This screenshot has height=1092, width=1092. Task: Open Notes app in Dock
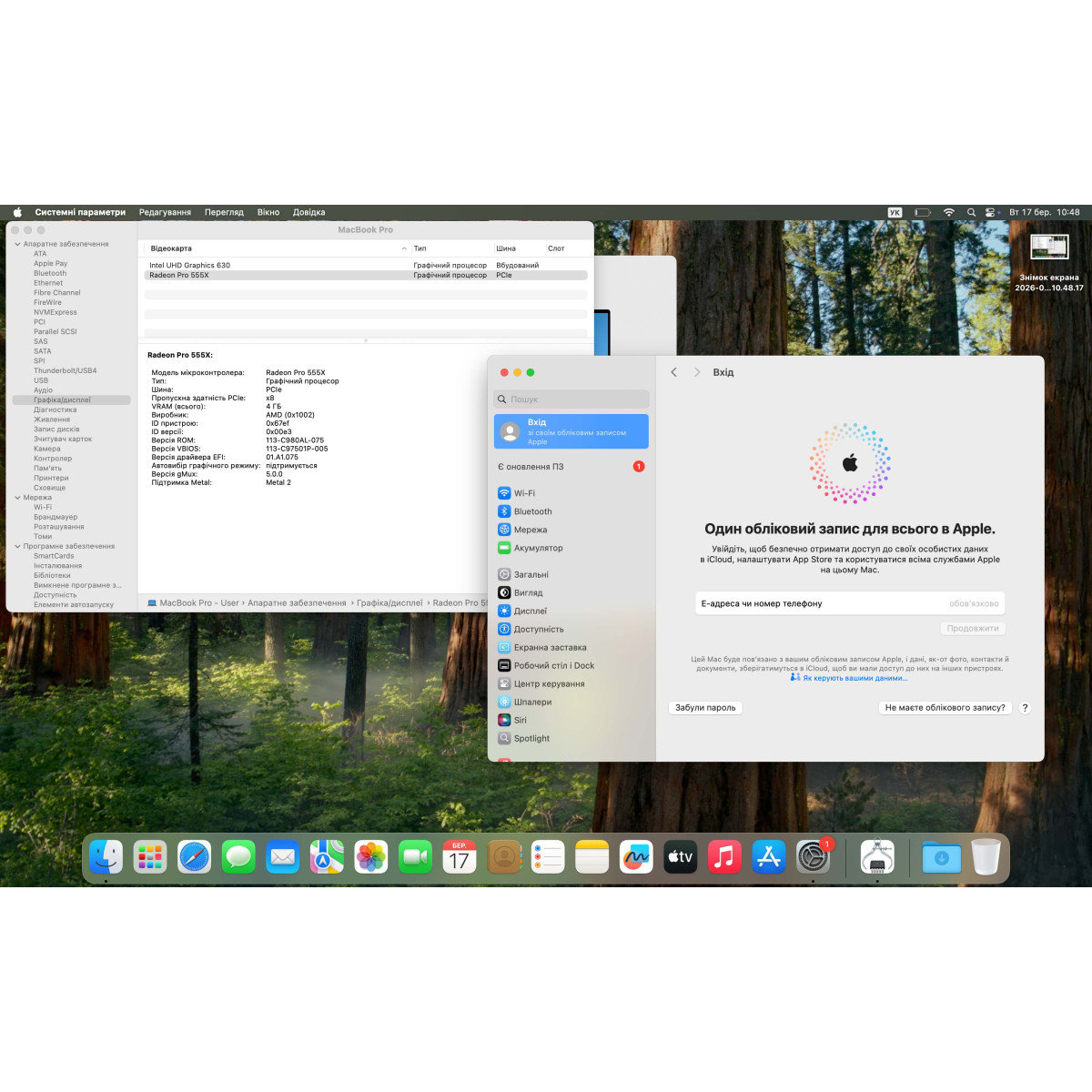point(591,856)
